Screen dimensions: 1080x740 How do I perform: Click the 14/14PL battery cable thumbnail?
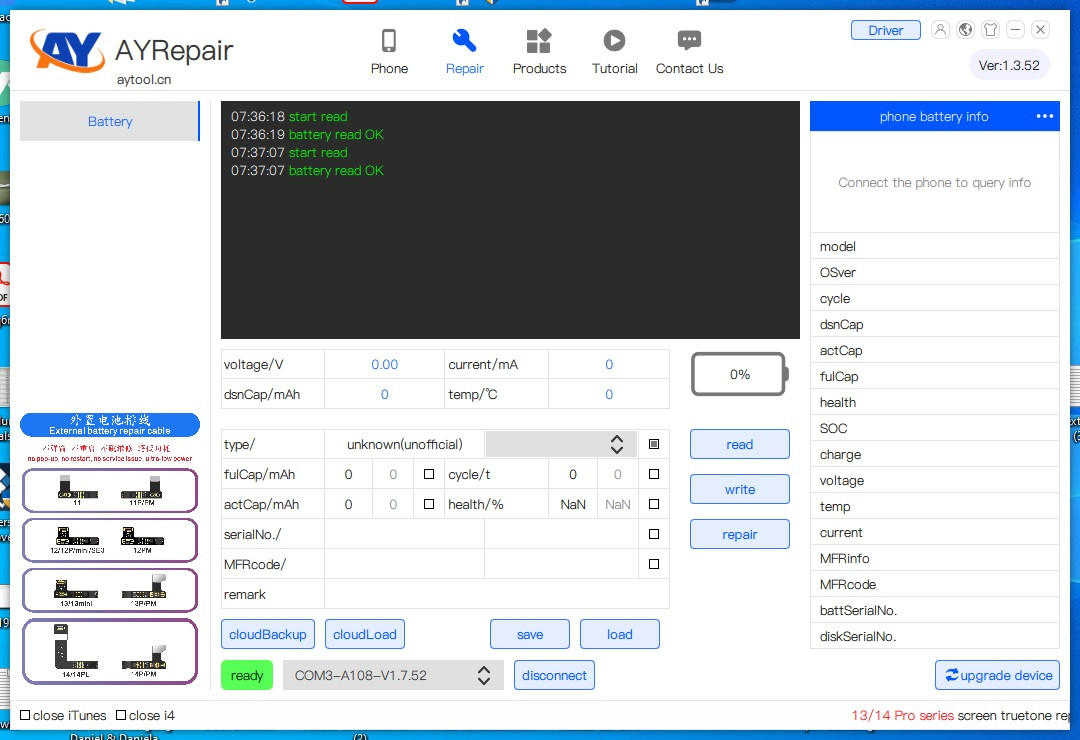(76, 651)
